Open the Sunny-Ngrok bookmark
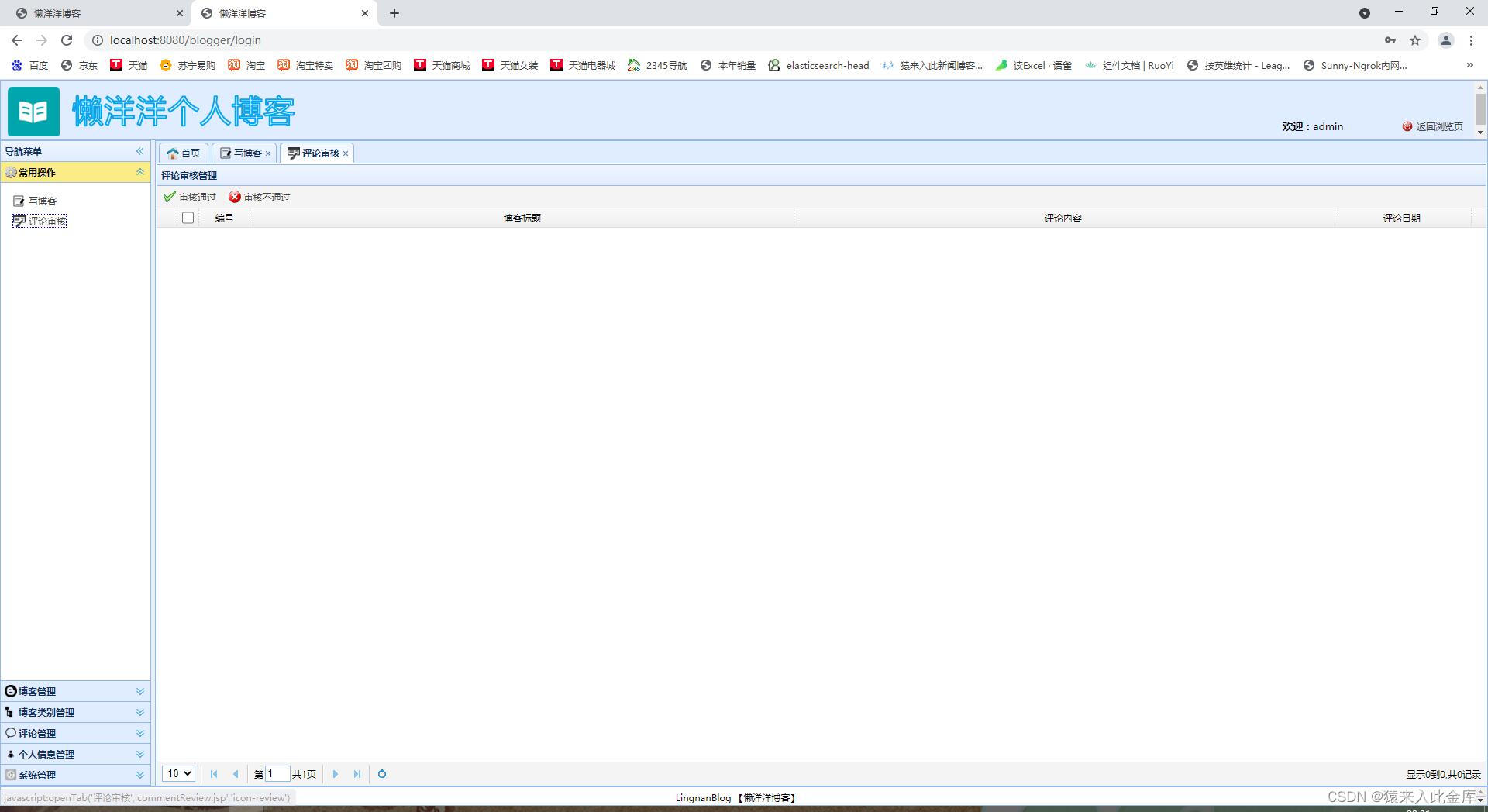 pos(1355,66)
